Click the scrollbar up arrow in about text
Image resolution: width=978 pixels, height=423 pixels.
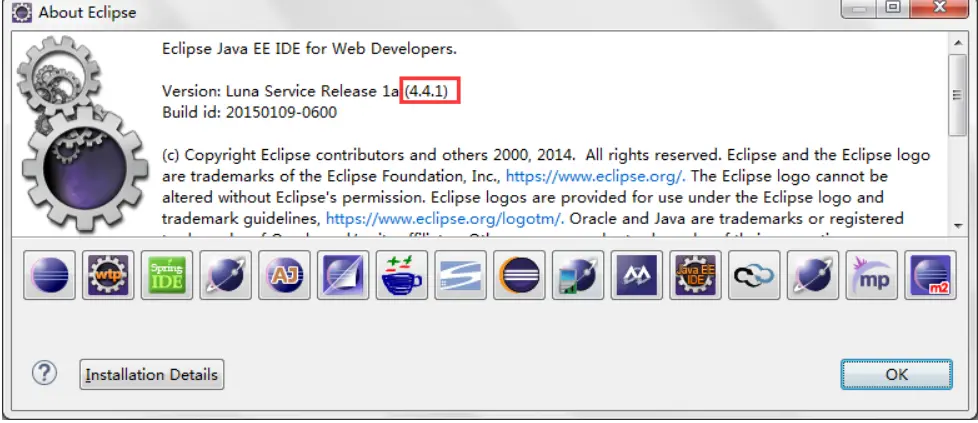[x=957, y=42]
